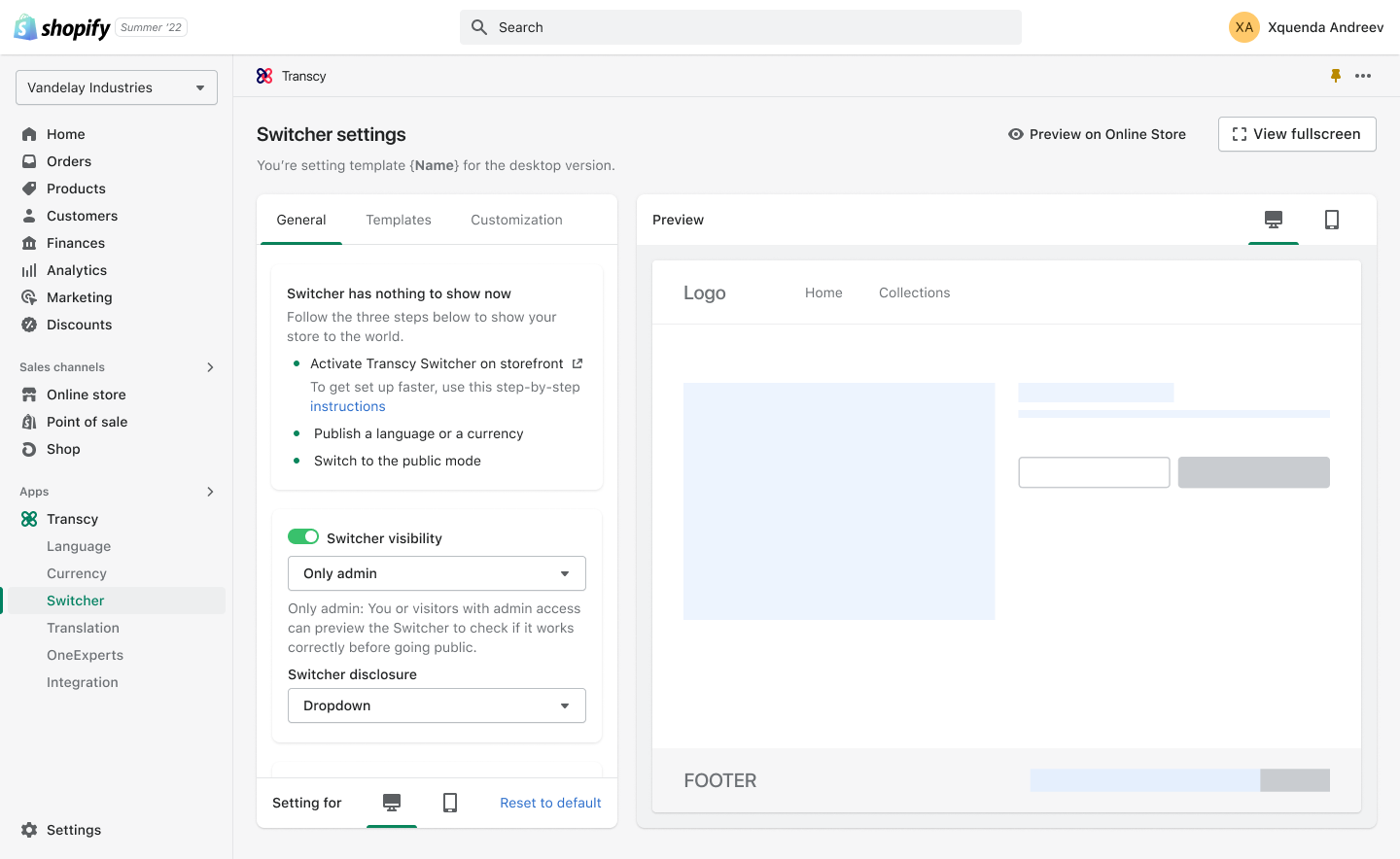
Task: Open the three-dot more actions menu
Action: [x=1363, y=76]
